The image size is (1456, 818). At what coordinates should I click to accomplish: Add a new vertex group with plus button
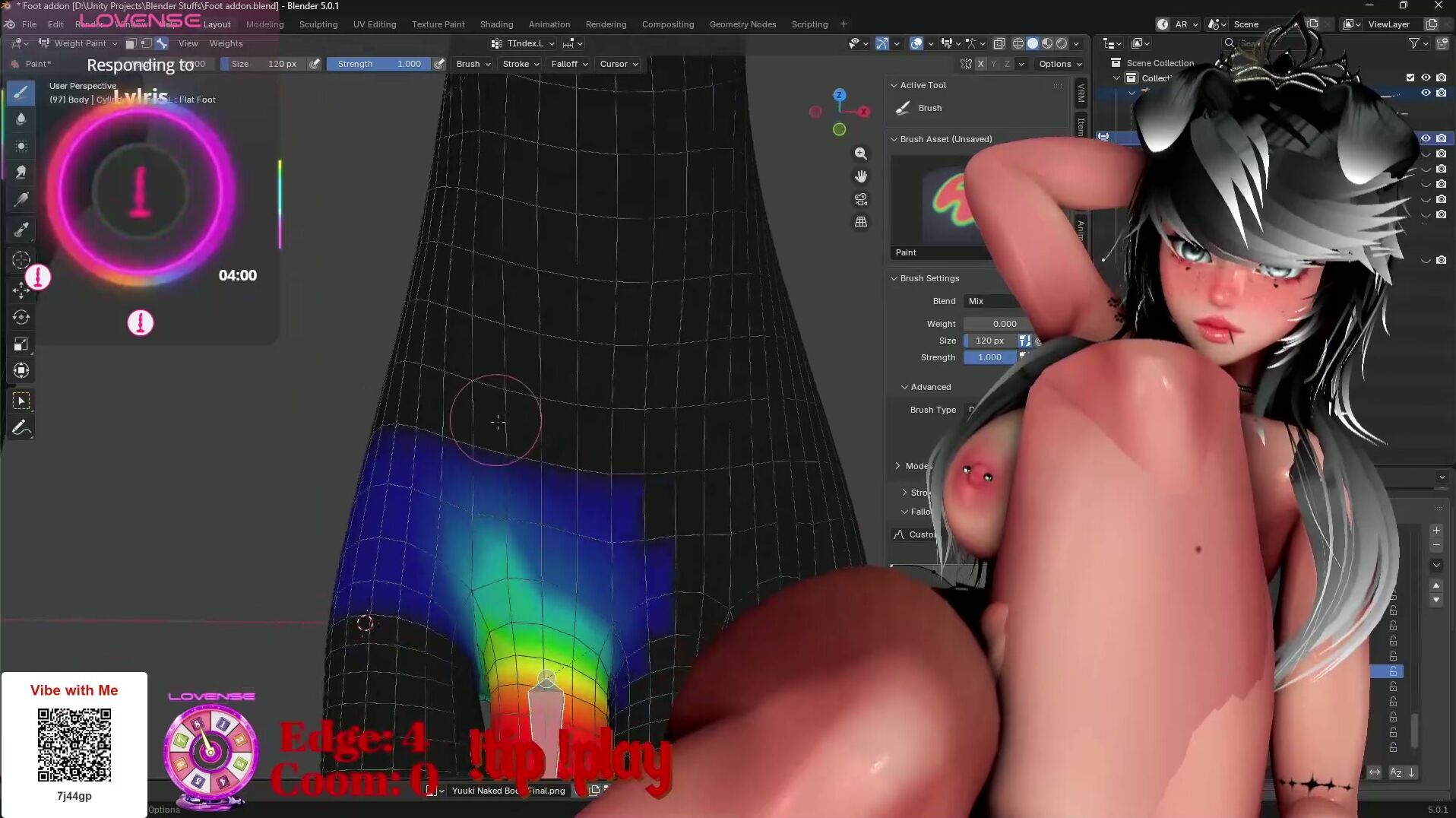1436,530
